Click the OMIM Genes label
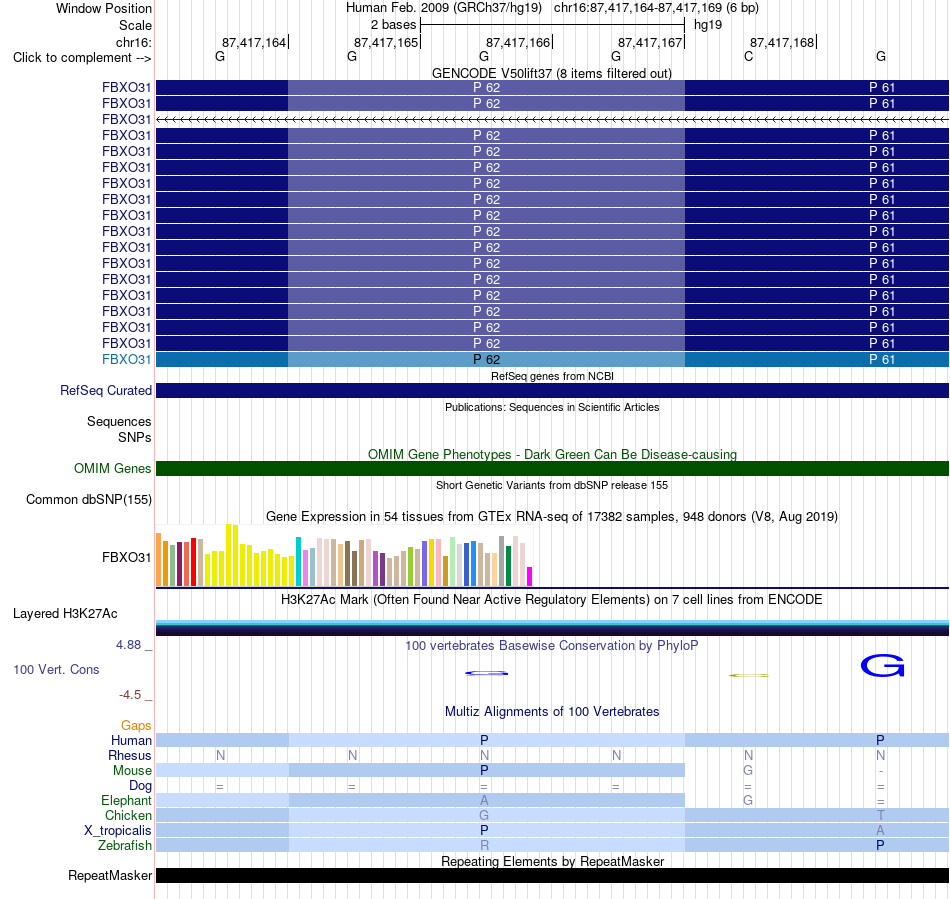The height and width of the screenshot is (899, 950). point(112,468)
